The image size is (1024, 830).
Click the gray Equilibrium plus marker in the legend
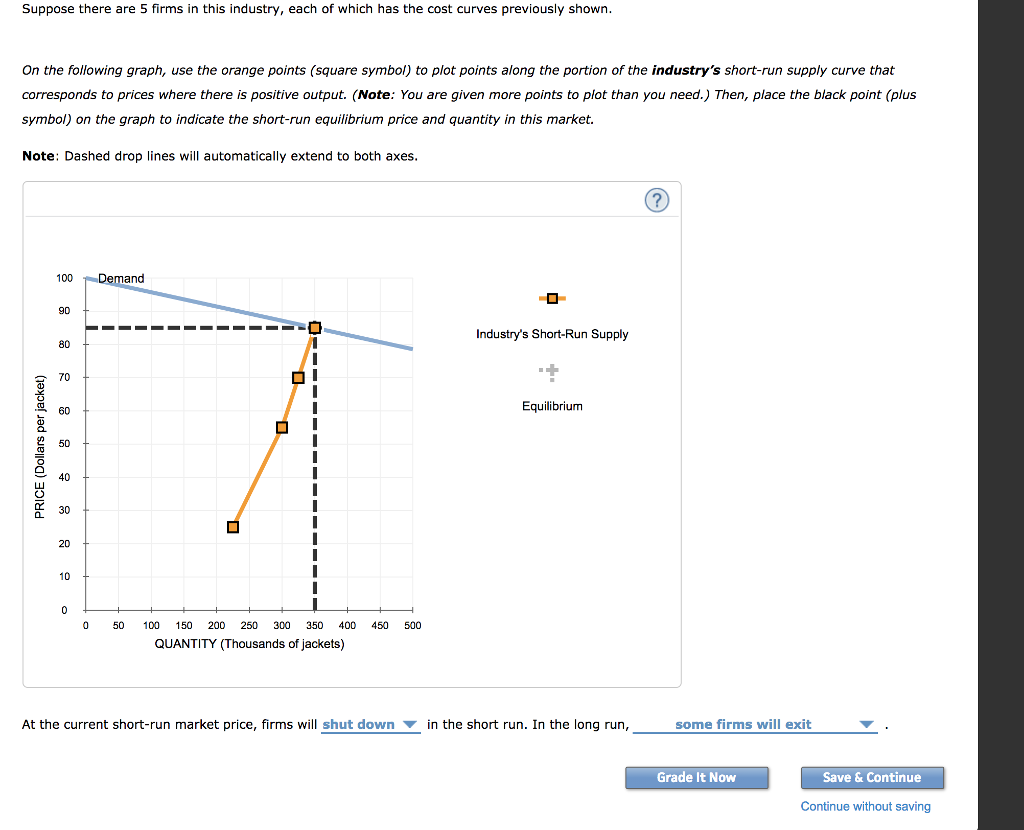click(x=551, y=372)
